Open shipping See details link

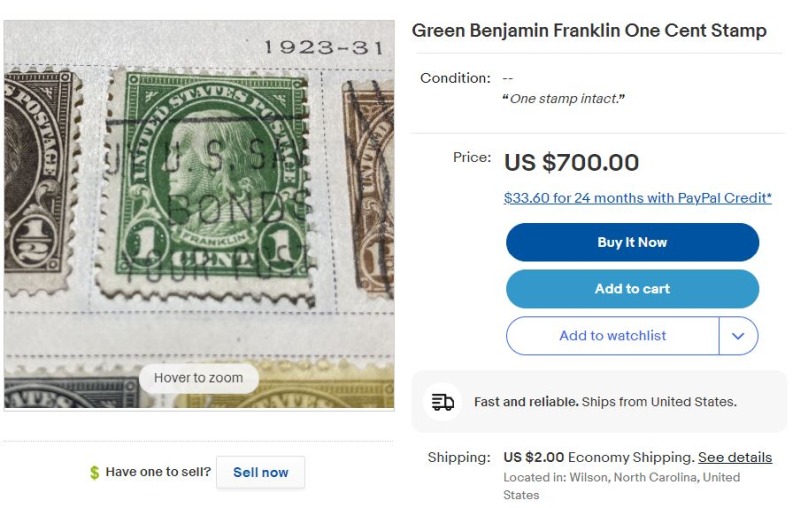click(x=735, y=457)
